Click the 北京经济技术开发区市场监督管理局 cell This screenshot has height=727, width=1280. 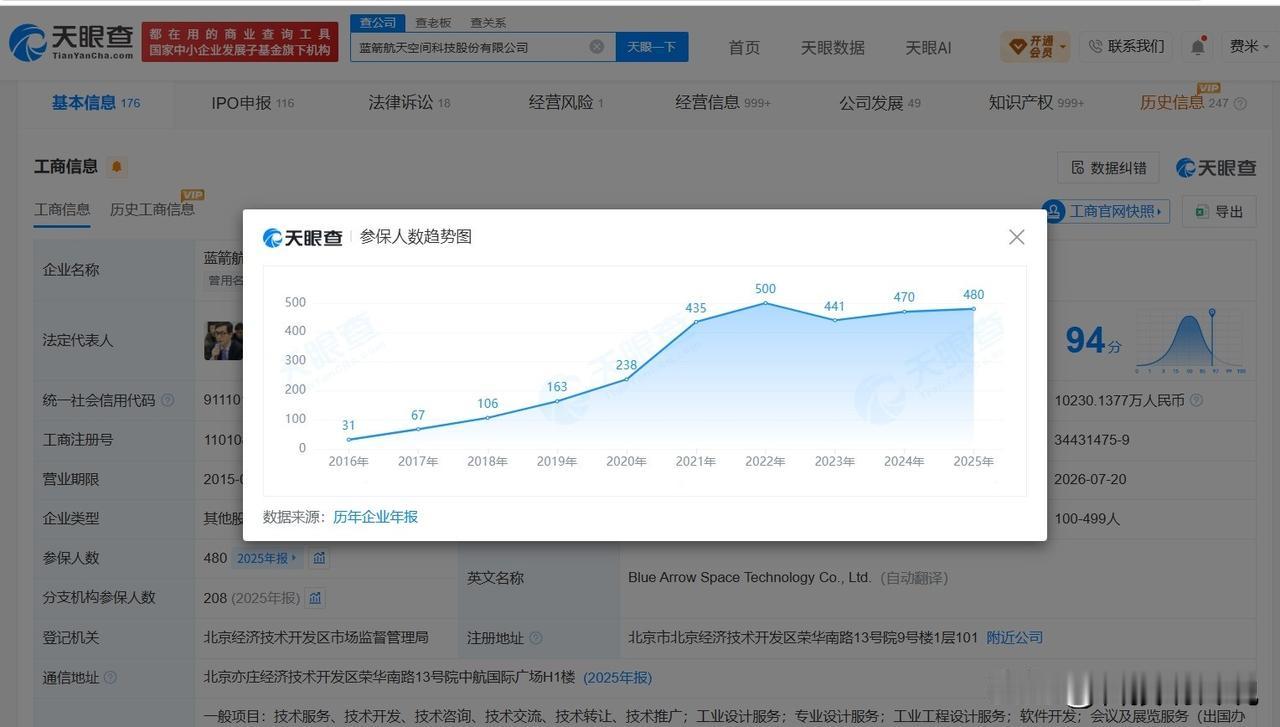click(316, 637)
